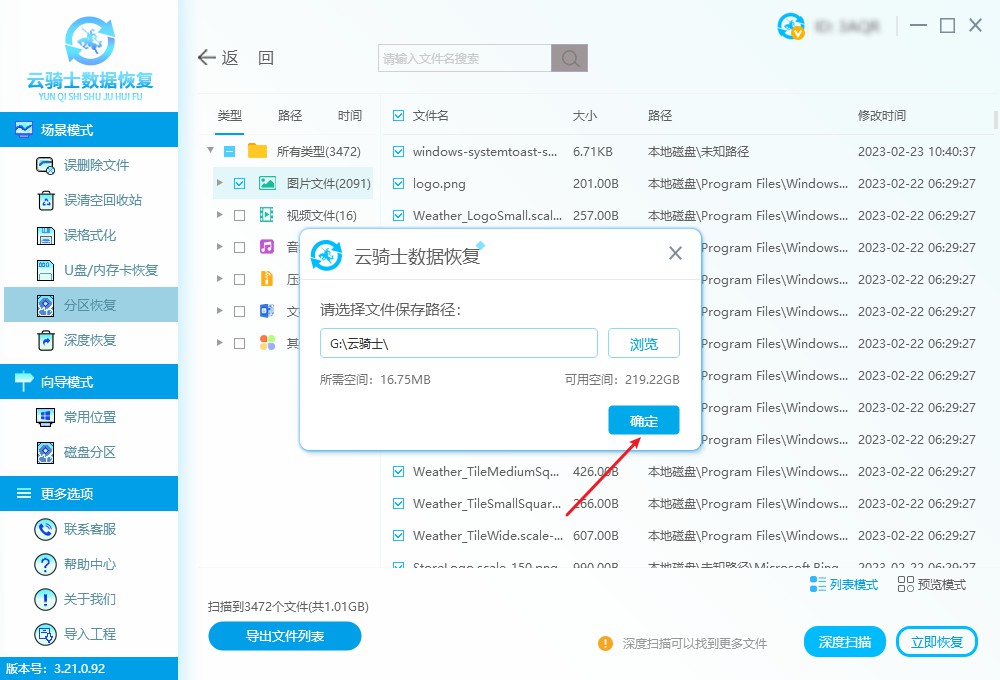Screen dimensions: 1000x680
Task: Uncheck the 图片文件(2091) checkbox
Action: point(238,182)
